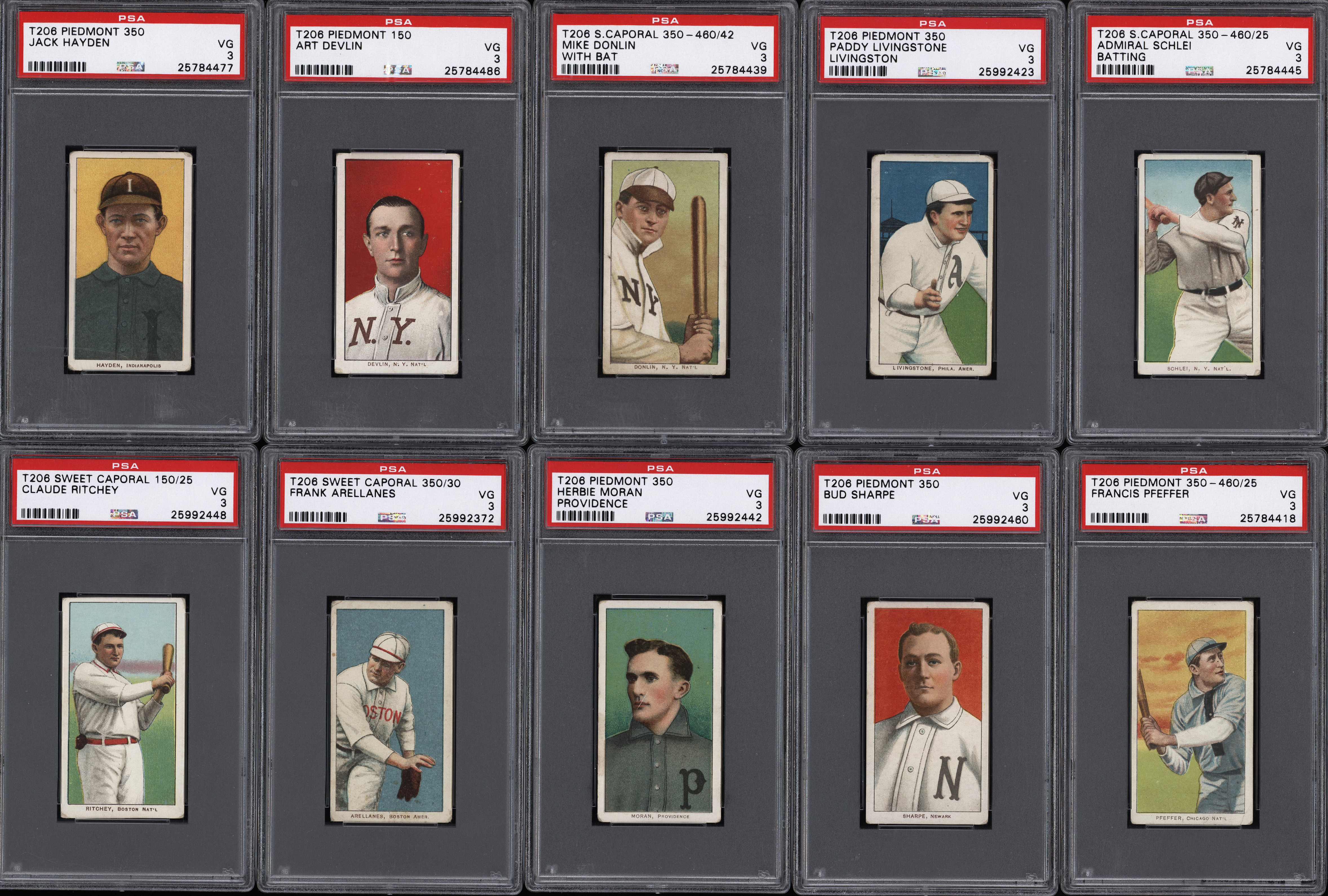The image size is (1328, 896).
Task: Select the Claude Ritchey Boston card
Action: point(123,708)
